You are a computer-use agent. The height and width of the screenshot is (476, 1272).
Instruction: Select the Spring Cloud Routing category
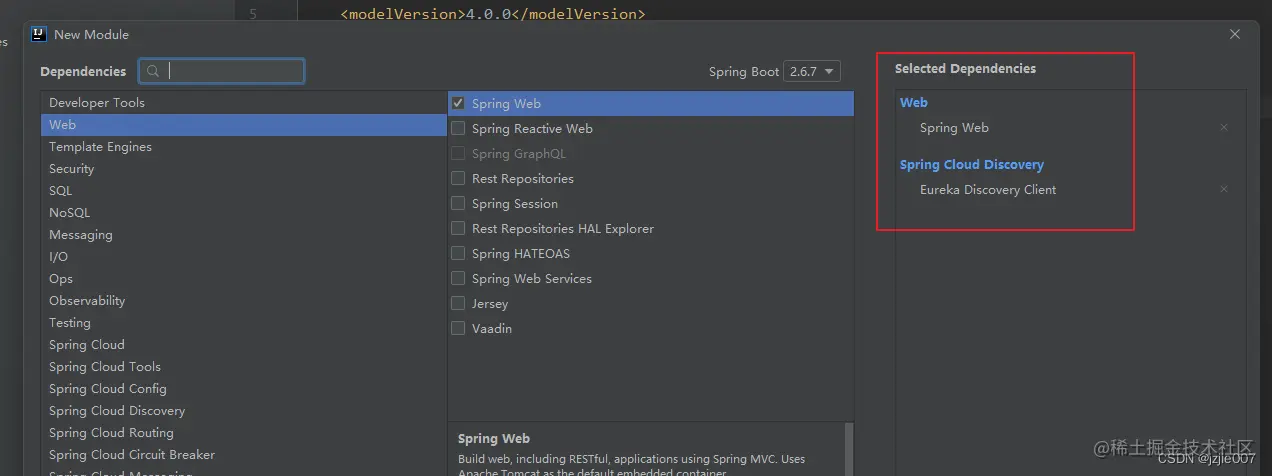[244, 433]
